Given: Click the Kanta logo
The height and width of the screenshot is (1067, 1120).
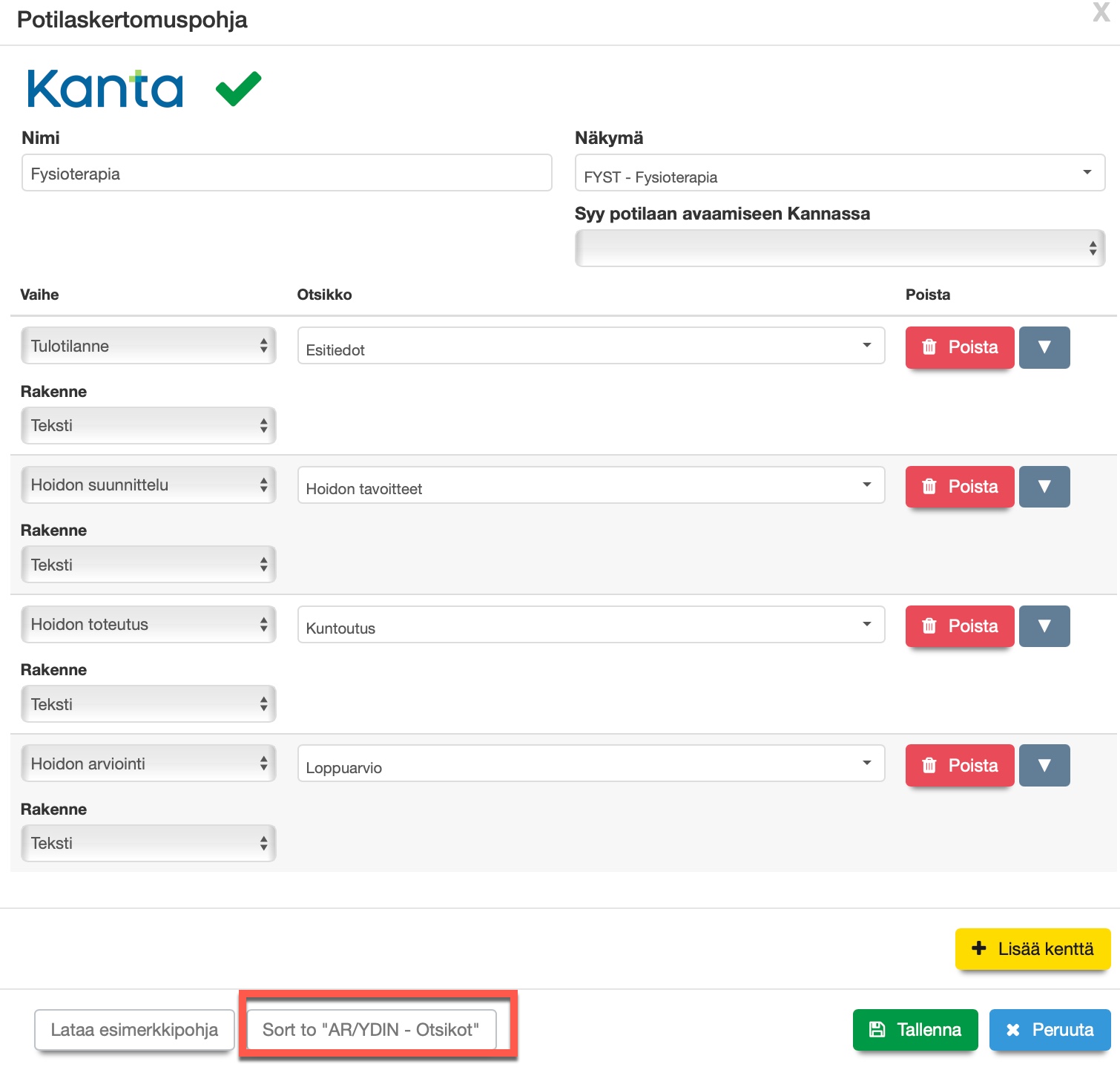Looking at the screenshot, I should pos(105,89).
